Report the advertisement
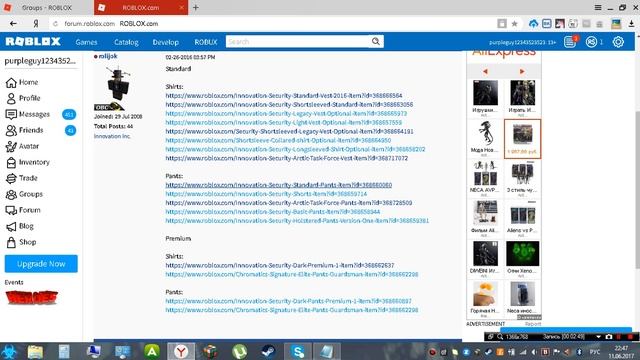640x360 pixels. [x=533, y=324]
